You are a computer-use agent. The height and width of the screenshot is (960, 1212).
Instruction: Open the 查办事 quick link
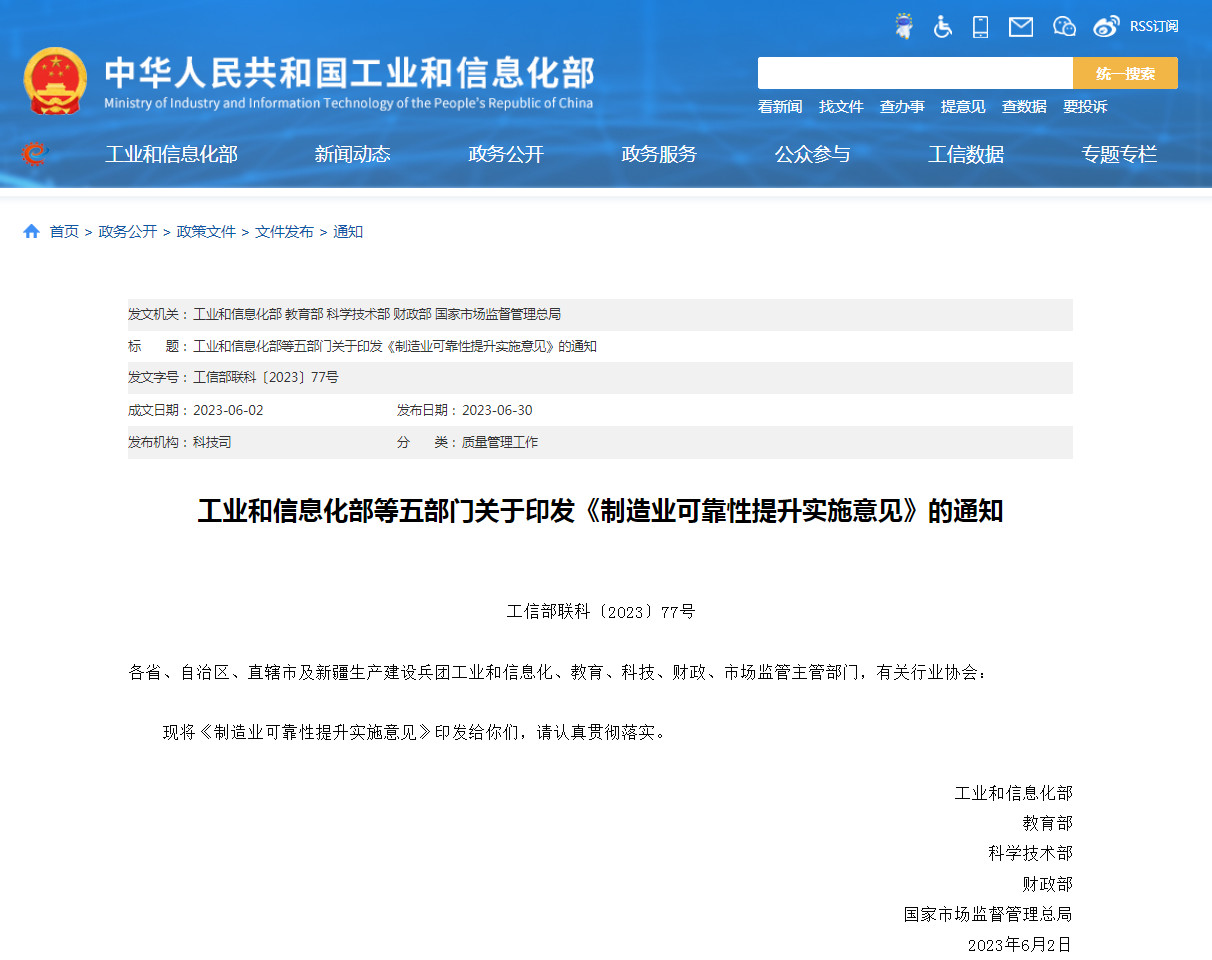(902, 107)
